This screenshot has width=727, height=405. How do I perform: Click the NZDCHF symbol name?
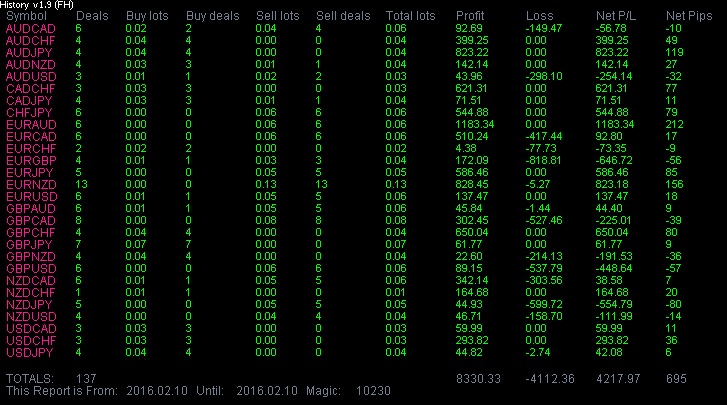[31, 293]
